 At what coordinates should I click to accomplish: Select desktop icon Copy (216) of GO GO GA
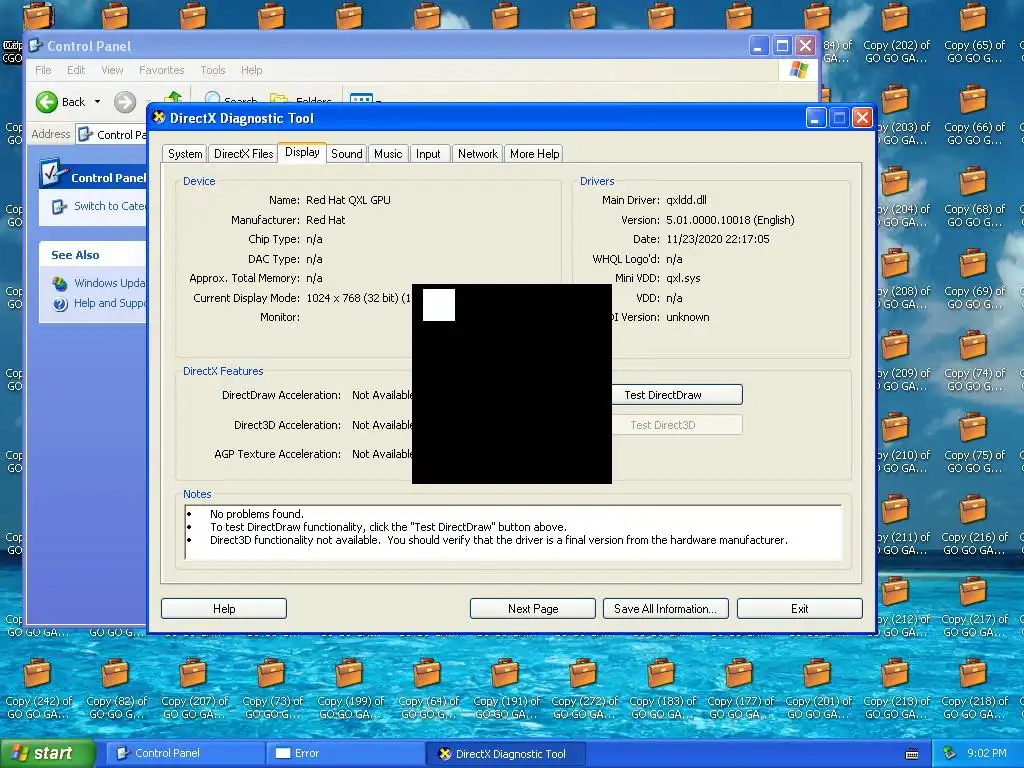[974, 525]
